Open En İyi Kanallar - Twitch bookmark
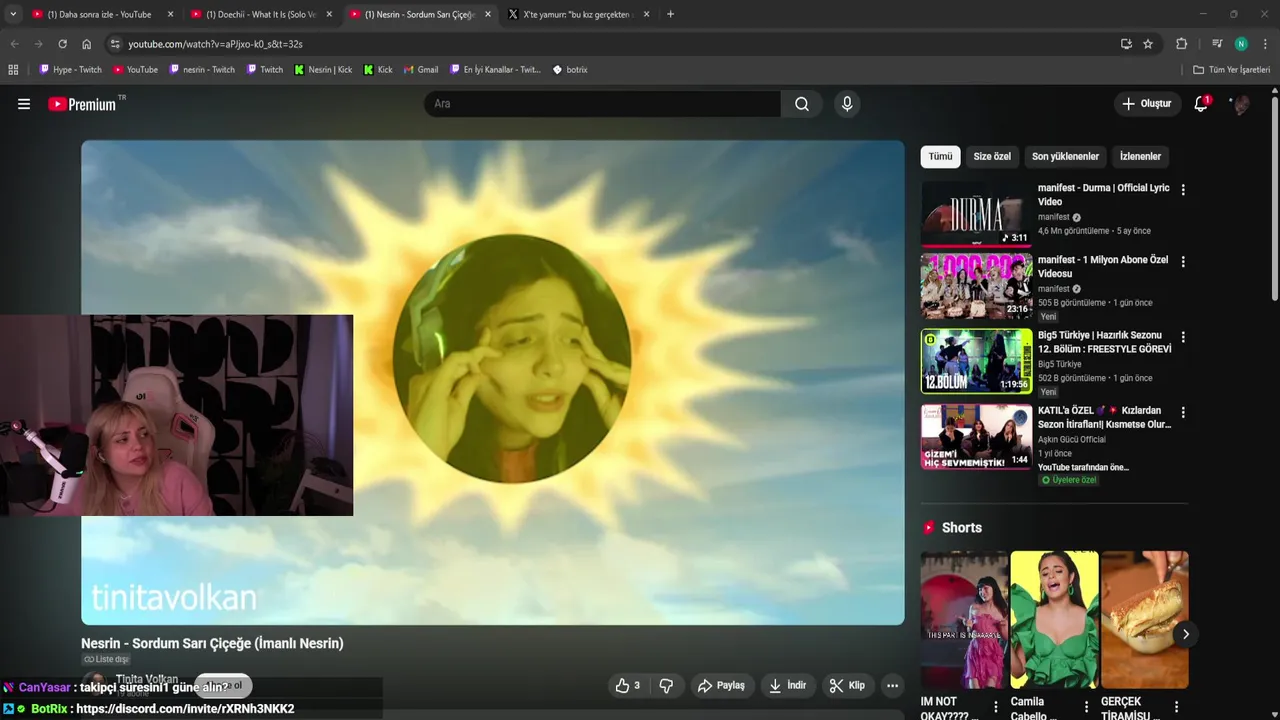Screen dimensions: 1280x720 tap(495, 70)
